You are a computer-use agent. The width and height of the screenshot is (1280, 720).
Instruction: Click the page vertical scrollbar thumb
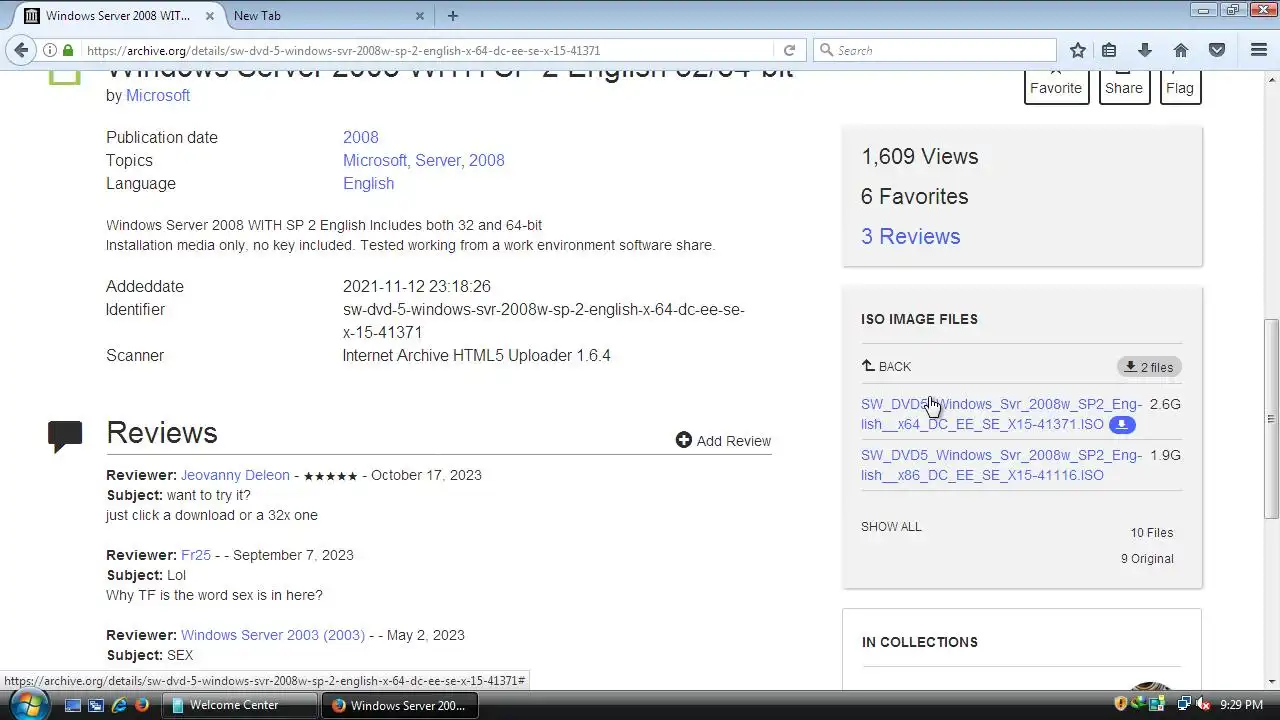(x=1271, y=418)
